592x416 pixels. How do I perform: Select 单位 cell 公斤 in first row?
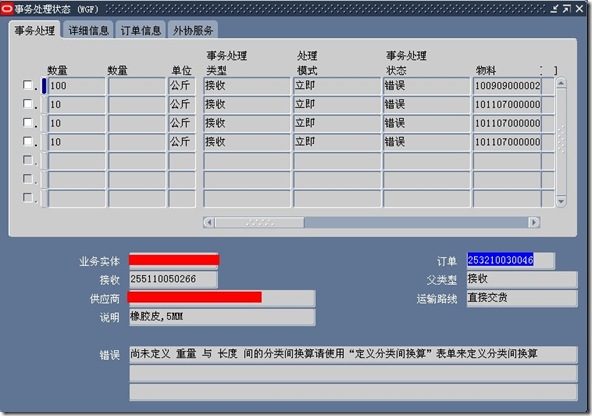pyautogui.click(x=182, y=86)
